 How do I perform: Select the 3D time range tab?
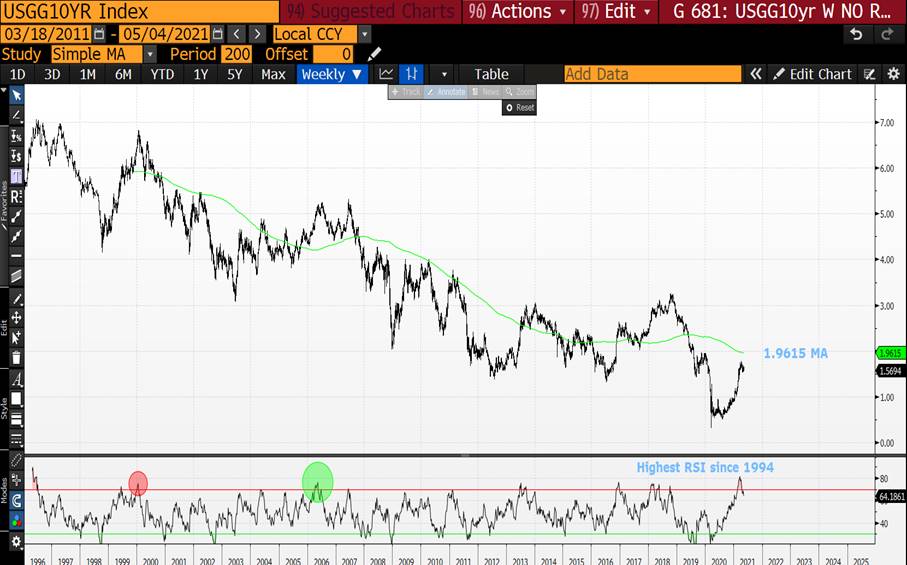(x=52, y=74)
